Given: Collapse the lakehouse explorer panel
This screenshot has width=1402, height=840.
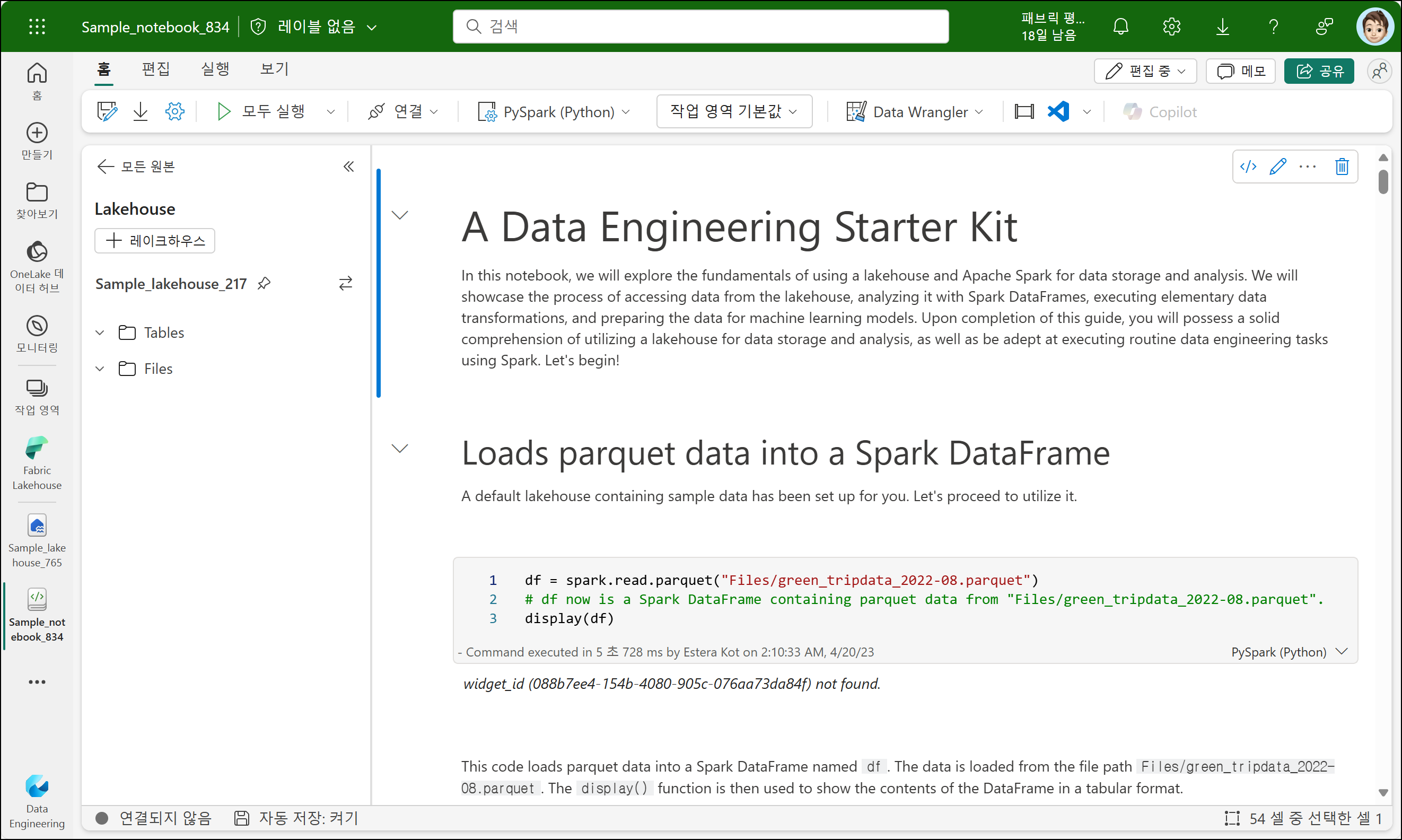Looking at the screenshot, I should [349, 167].
